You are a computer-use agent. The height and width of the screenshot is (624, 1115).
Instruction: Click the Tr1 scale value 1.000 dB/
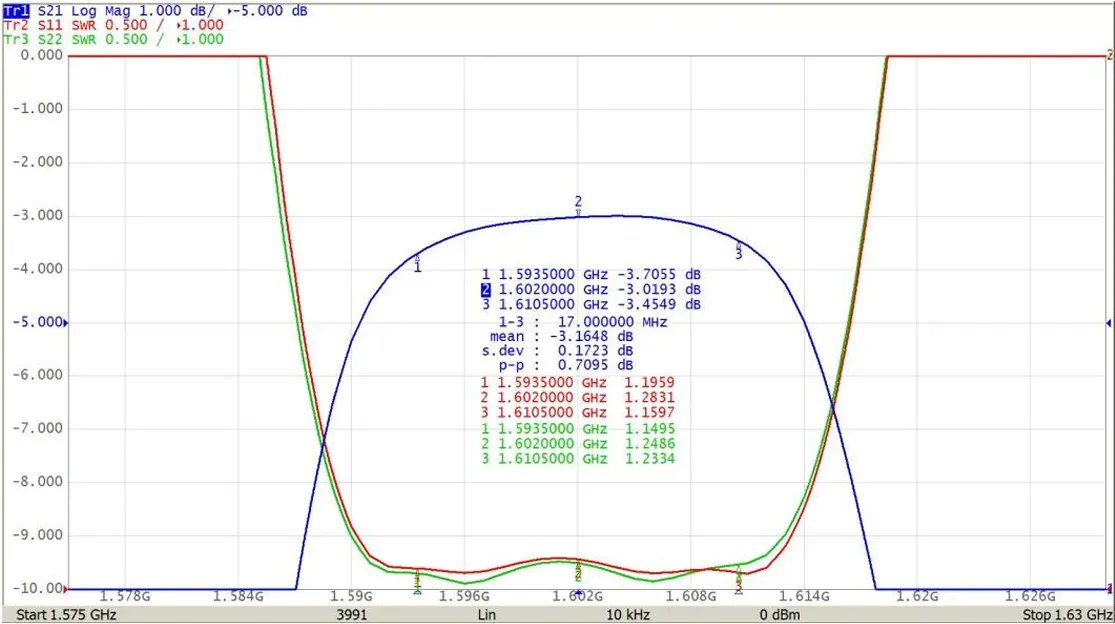176,11
